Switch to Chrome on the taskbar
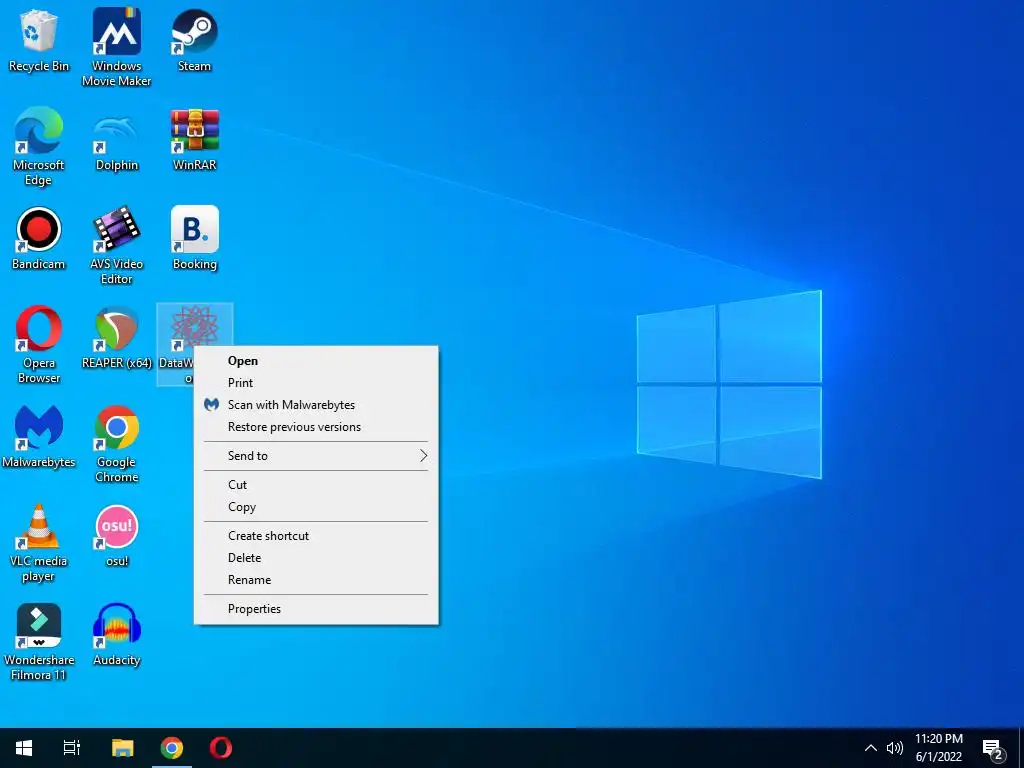This screenshot has width=1024, height=768. pyautogui.click(x=172, y=748)
